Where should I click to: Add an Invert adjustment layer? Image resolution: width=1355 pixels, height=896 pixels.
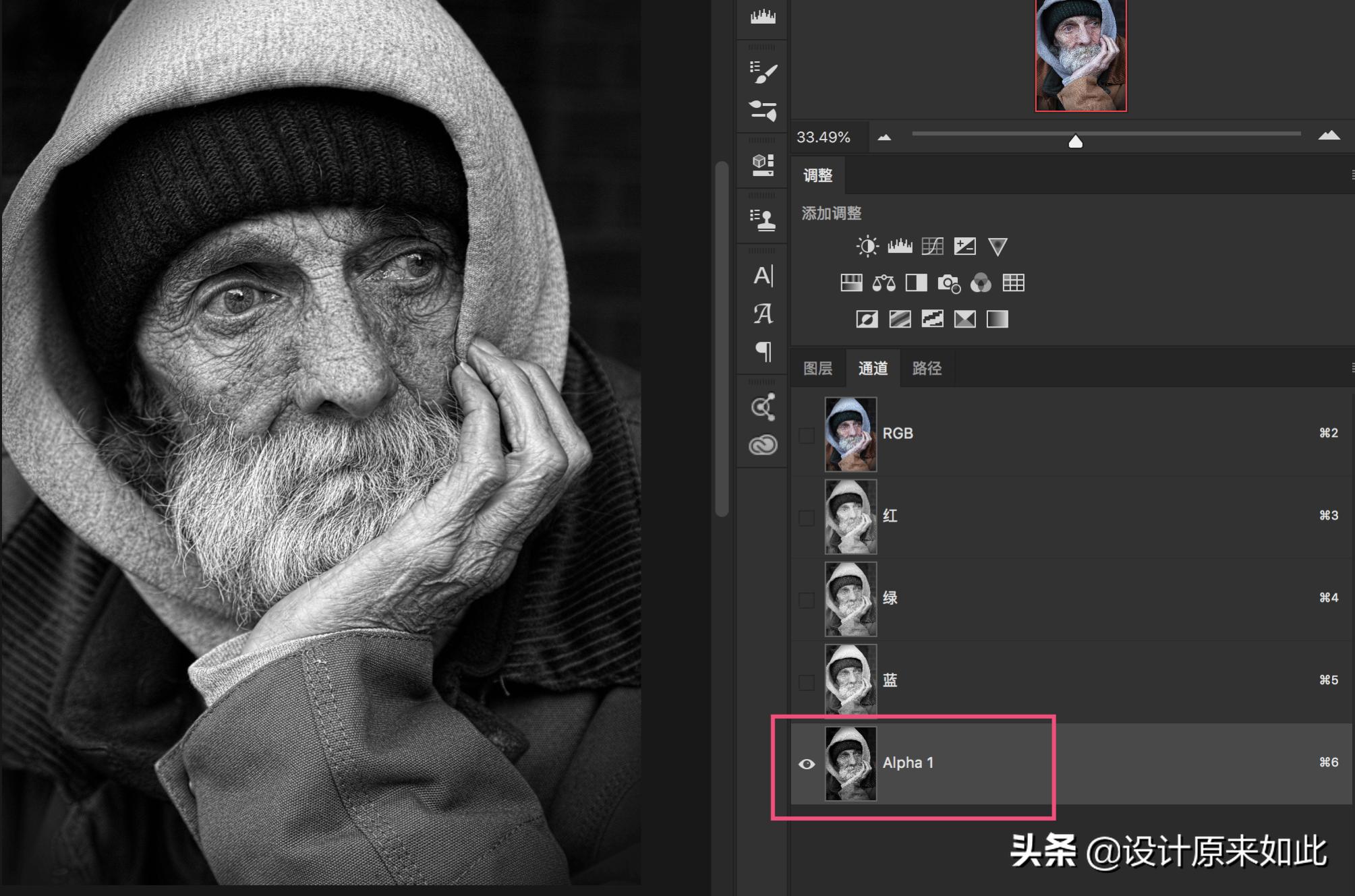tap(869, 320)
